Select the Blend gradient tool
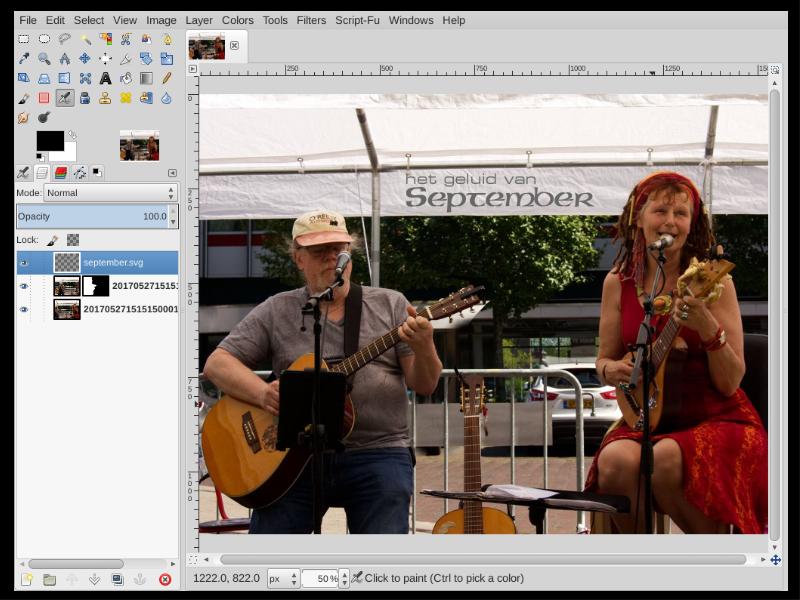Image resolution: width=800 pixels, height=600 pixels. [x=146, y=78]
